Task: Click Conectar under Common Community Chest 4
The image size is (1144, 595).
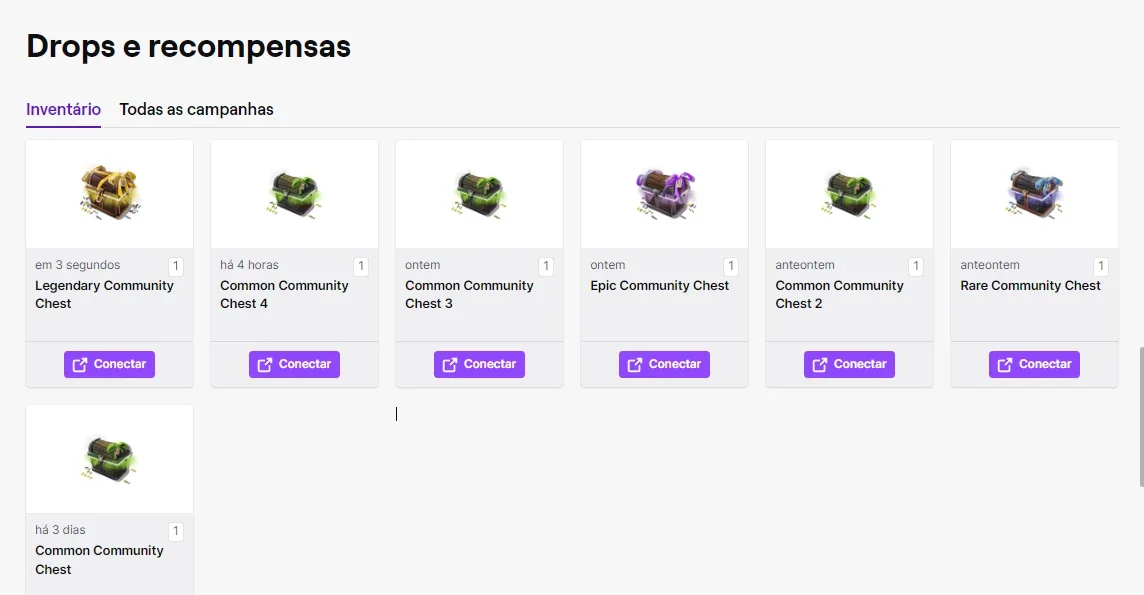Action: (294, 364)
